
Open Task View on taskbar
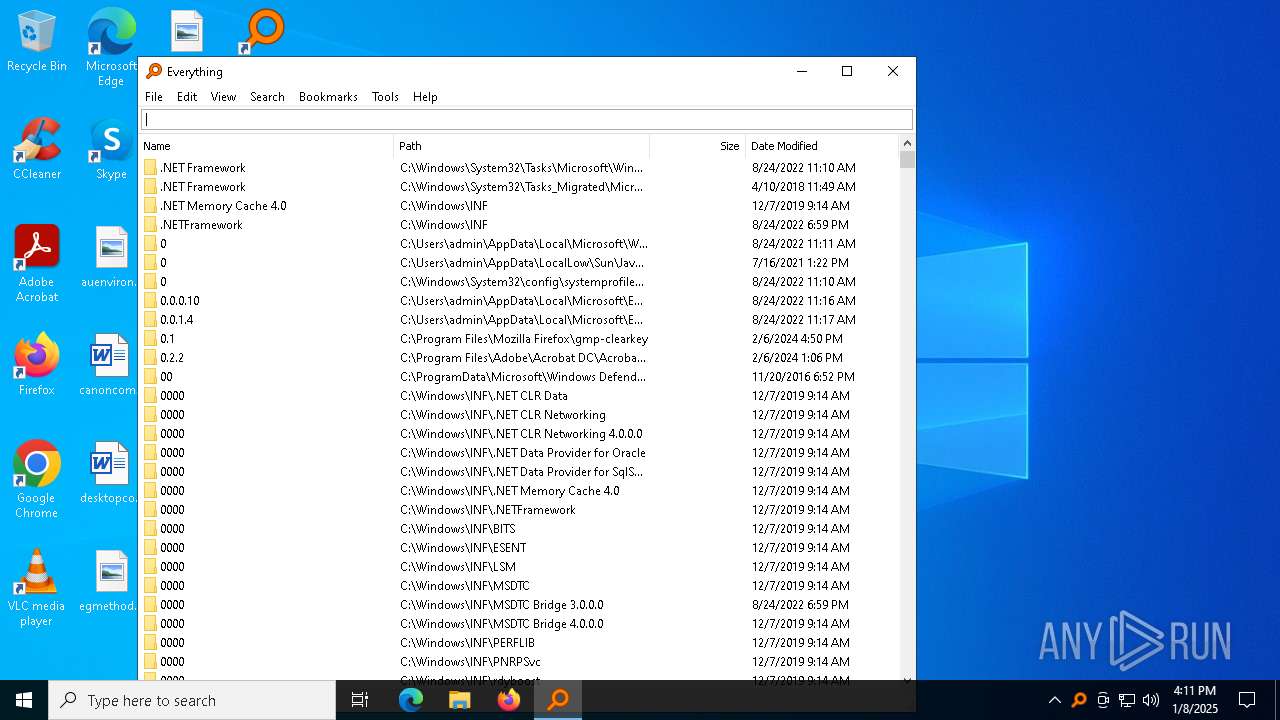coord(360,700)
